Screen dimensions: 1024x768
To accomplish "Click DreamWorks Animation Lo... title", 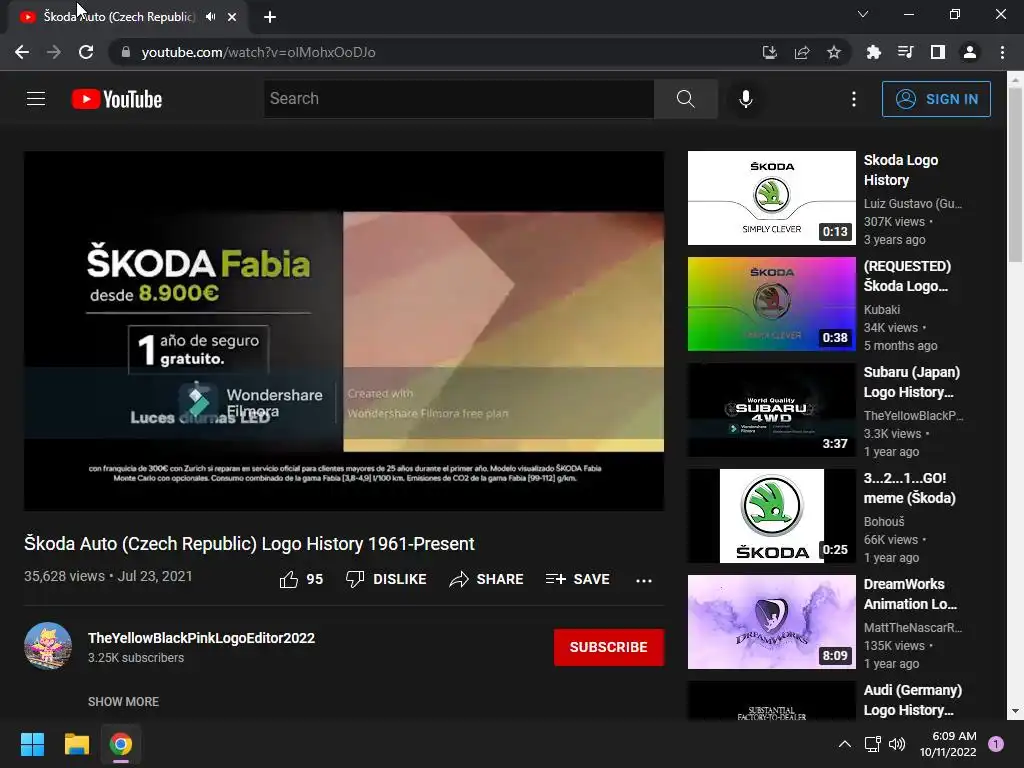I will click(910, 594).
